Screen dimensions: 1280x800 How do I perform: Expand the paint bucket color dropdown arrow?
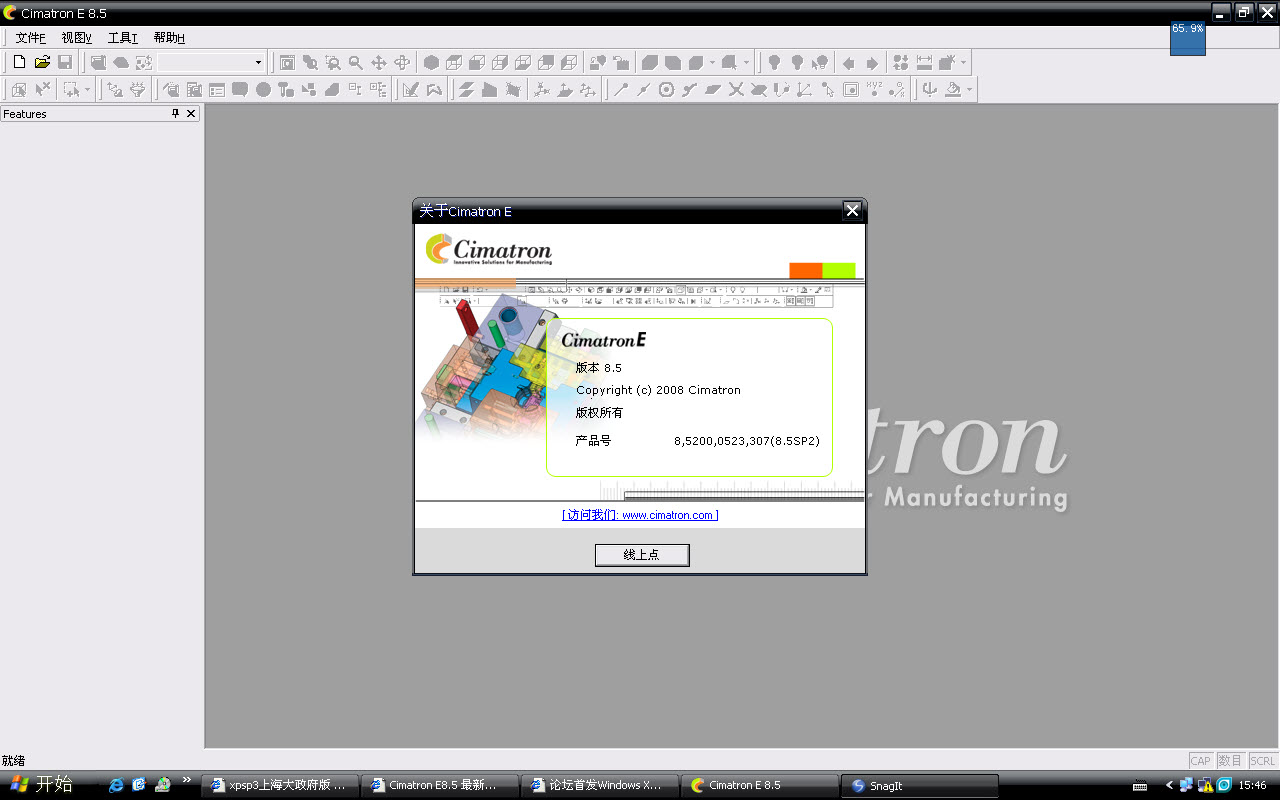(969, 89)
